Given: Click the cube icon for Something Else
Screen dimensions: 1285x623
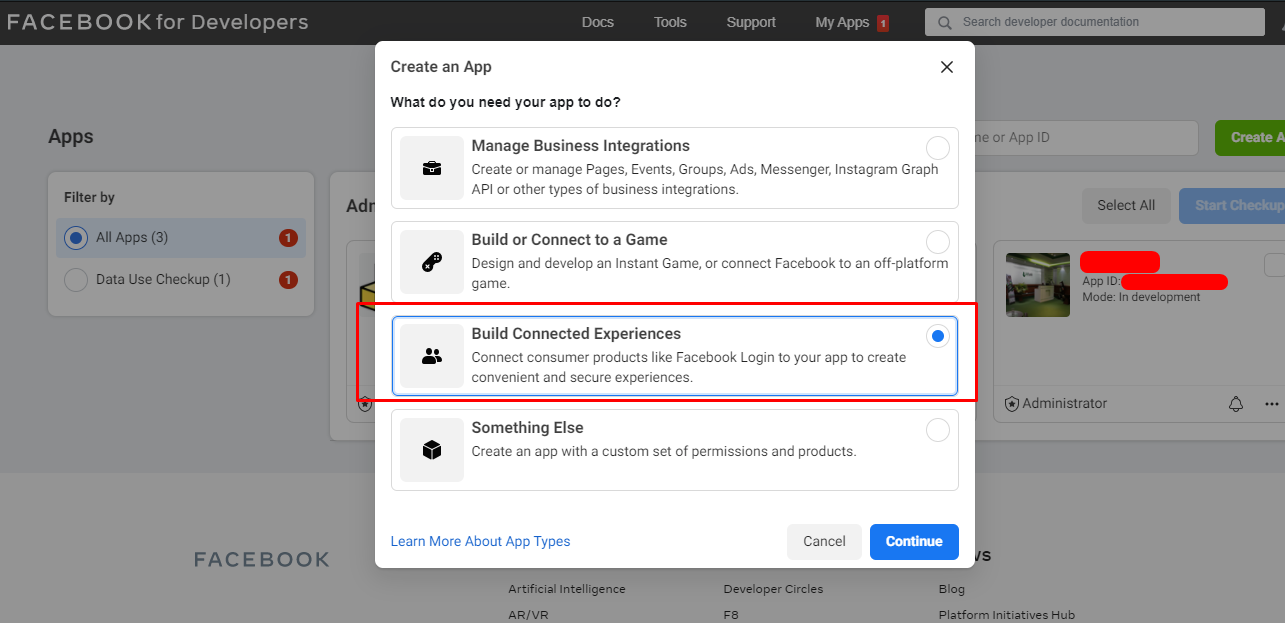Looking at the screenshot, I should point(432,450).
